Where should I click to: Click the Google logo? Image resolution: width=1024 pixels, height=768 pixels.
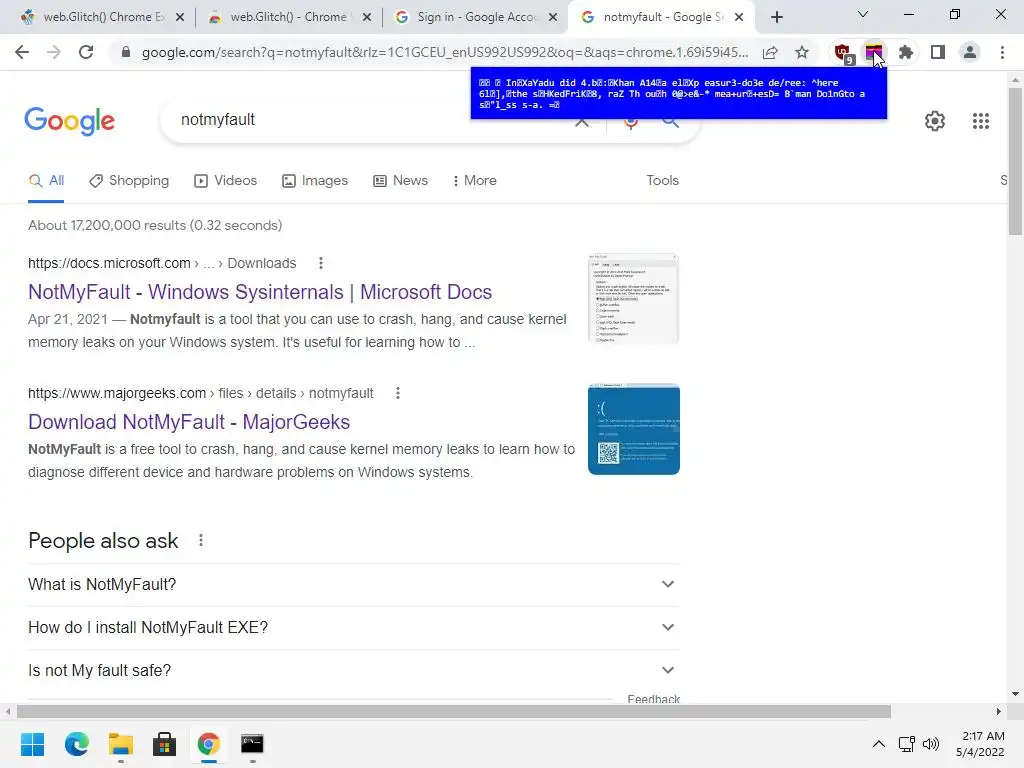click(69, 121)
